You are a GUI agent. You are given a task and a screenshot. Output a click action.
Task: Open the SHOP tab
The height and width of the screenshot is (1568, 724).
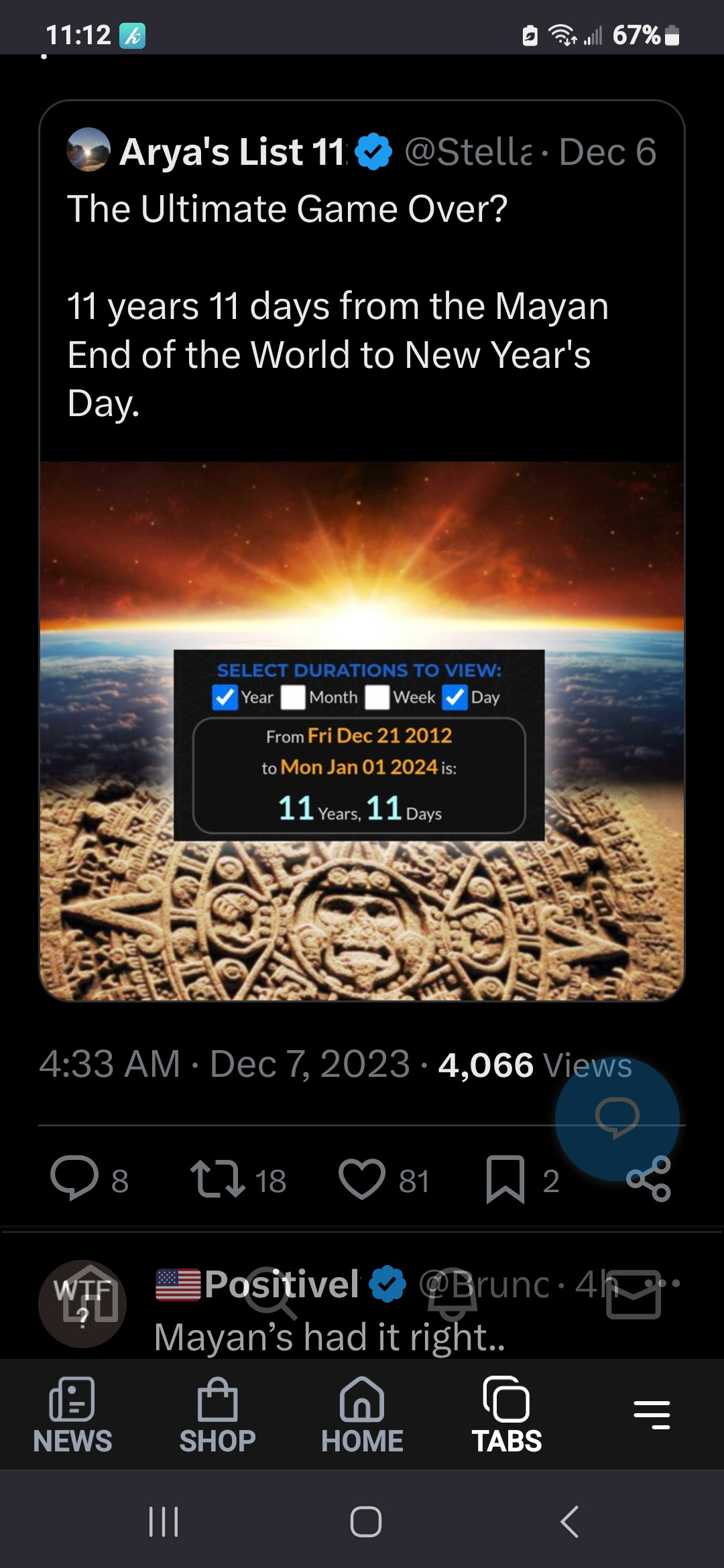[x=217, y=1414]
